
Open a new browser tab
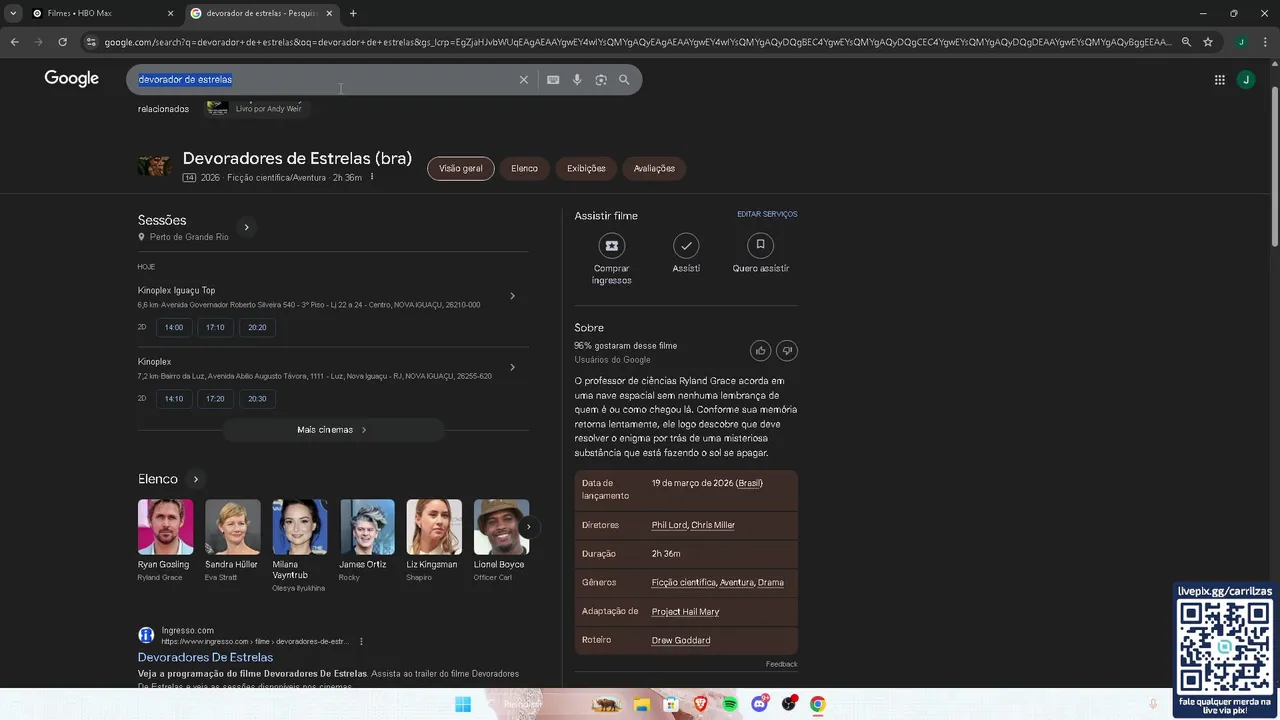pos(353,13)
